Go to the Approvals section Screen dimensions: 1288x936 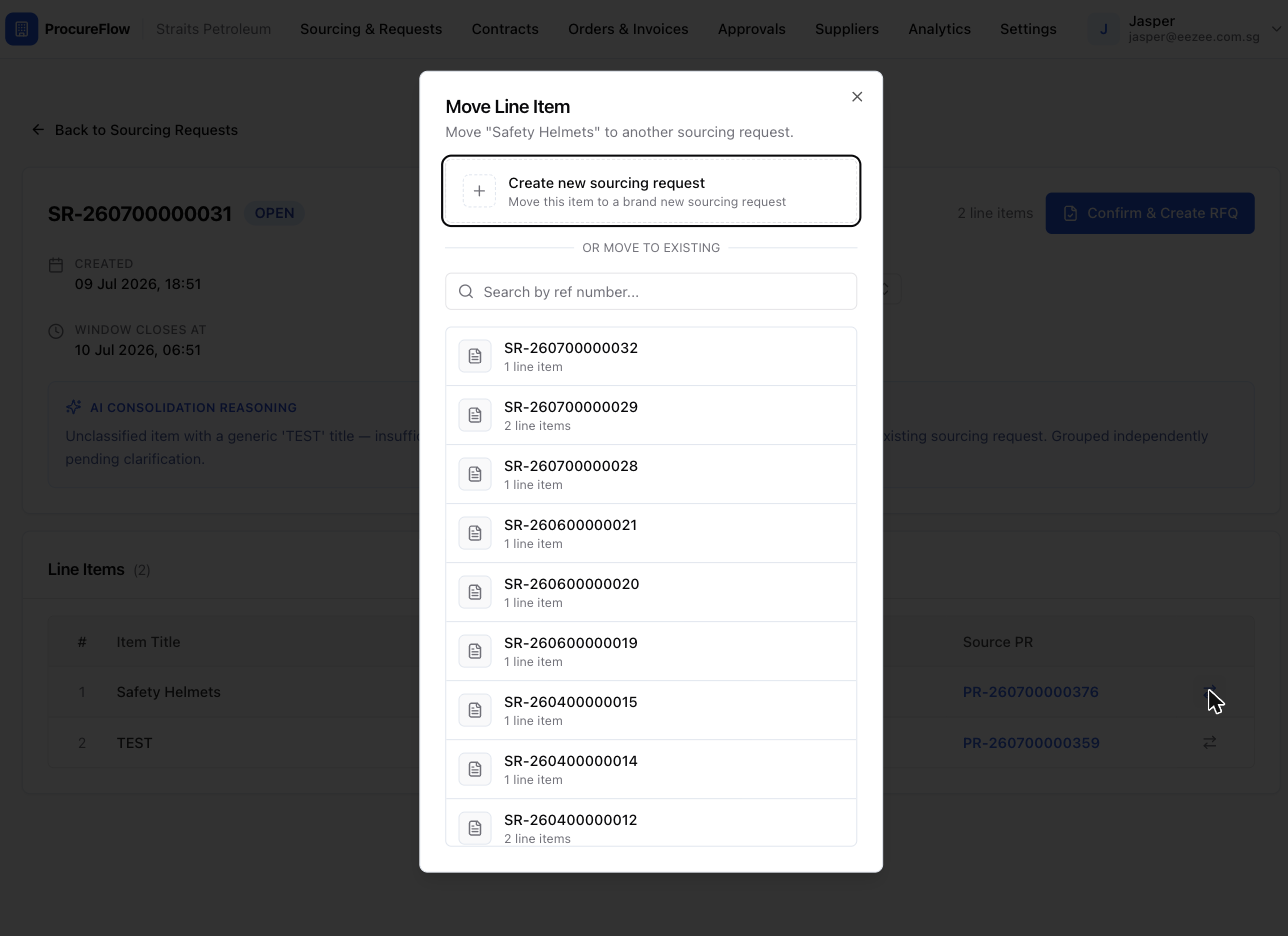point(752,29)
